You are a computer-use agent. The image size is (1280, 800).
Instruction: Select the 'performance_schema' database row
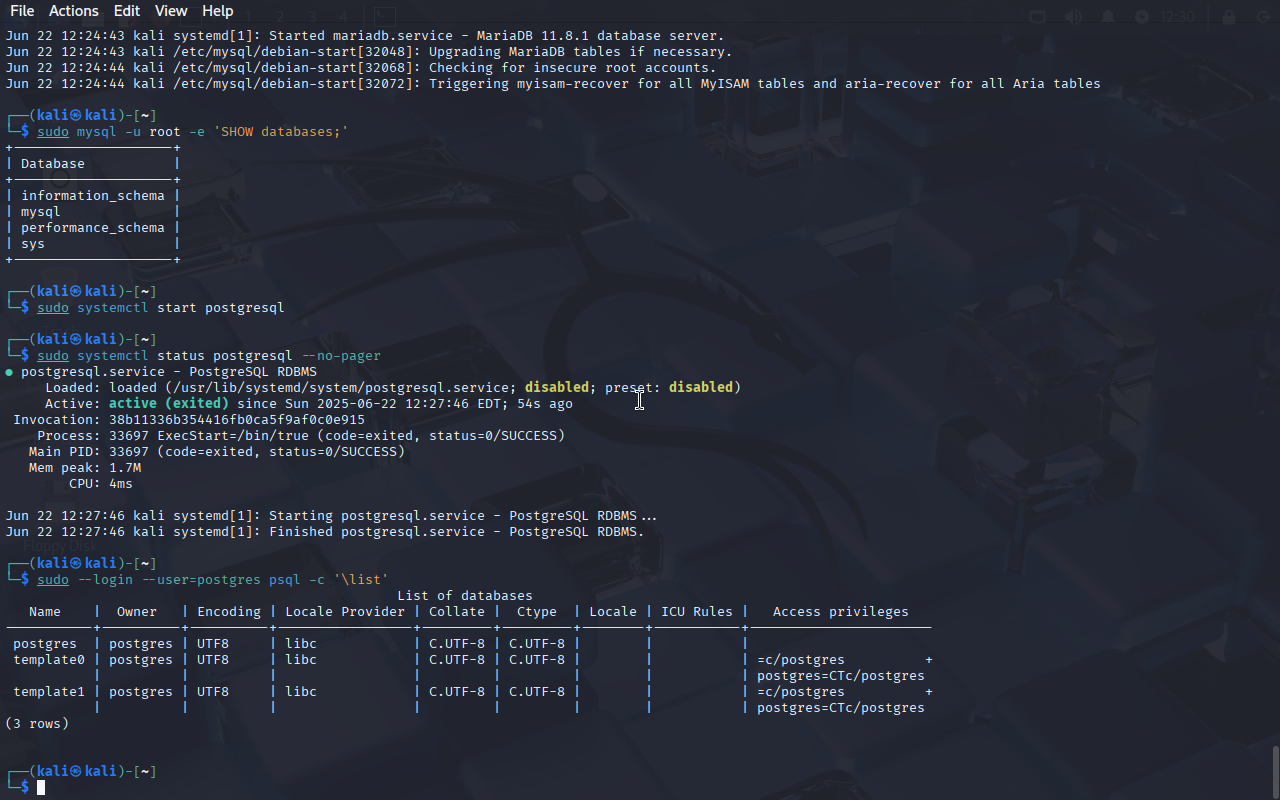pyautogui.click(x=93, y=228)
